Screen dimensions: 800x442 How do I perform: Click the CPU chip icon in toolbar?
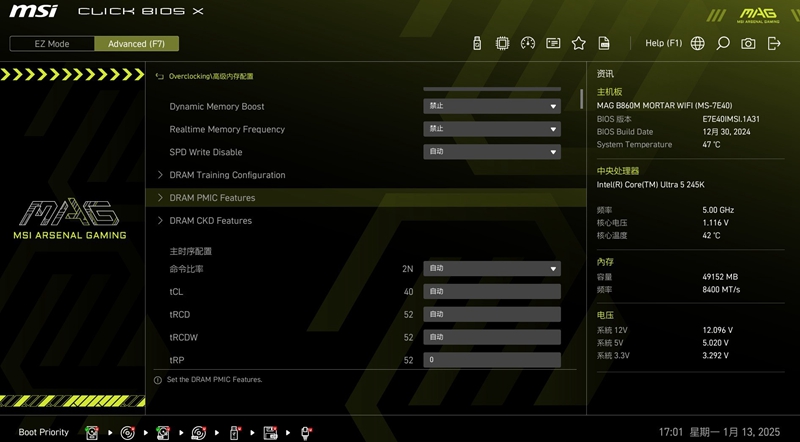(502, 43)
